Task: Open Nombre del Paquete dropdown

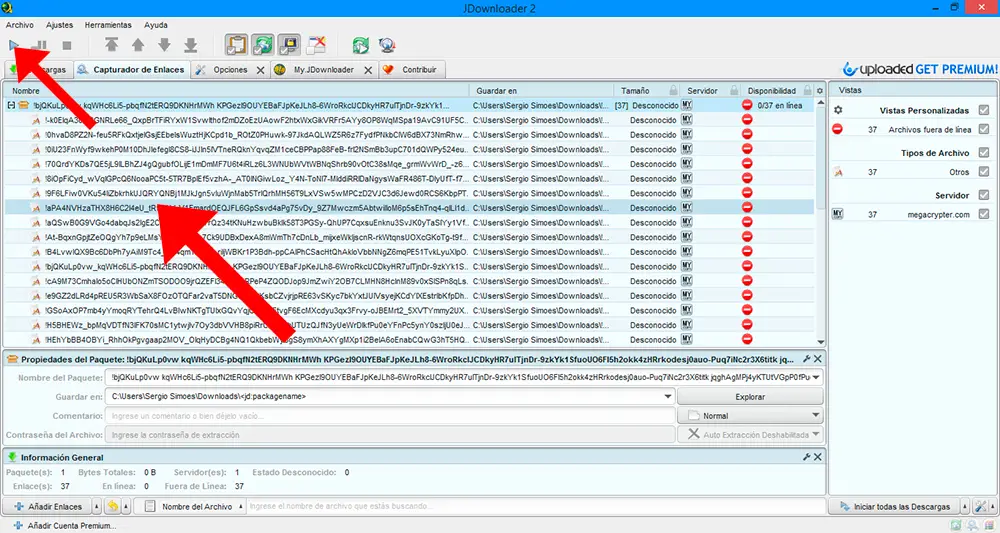Action: pyautogui.click(x=815, y=377)
